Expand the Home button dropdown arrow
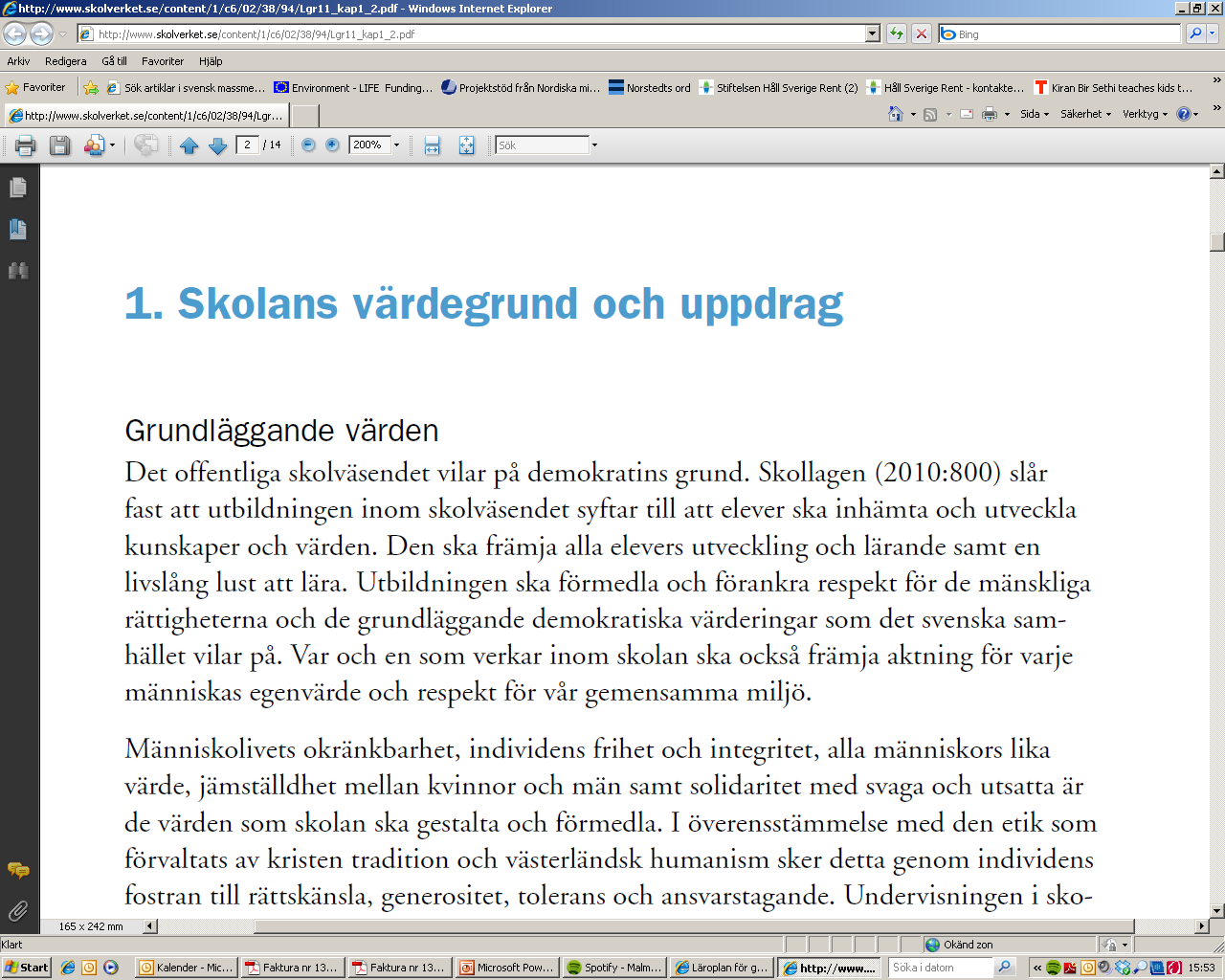The image size is (1225, 980). click(913, 114)
